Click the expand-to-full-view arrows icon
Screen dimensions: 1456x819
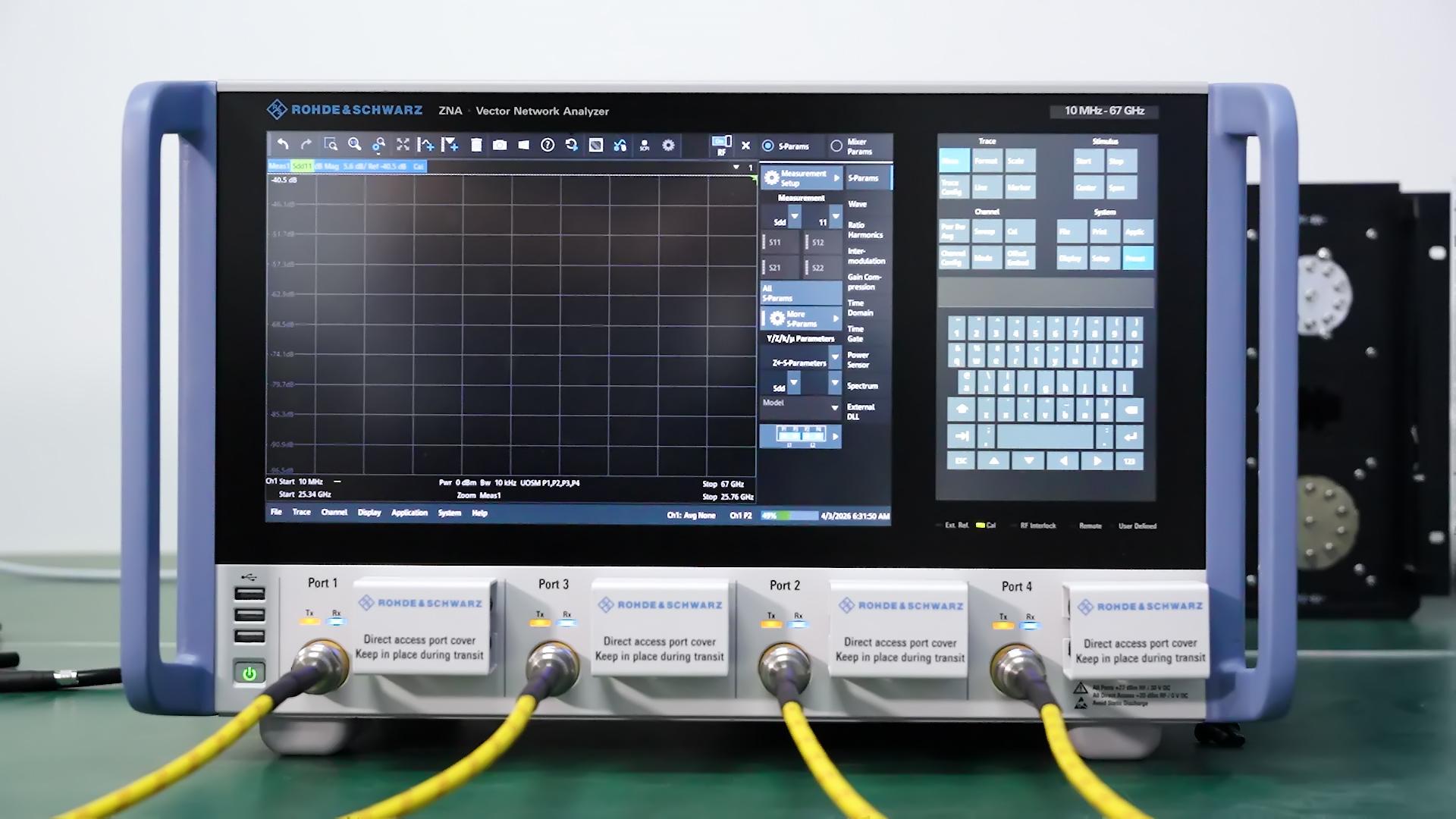coord(403,144)
